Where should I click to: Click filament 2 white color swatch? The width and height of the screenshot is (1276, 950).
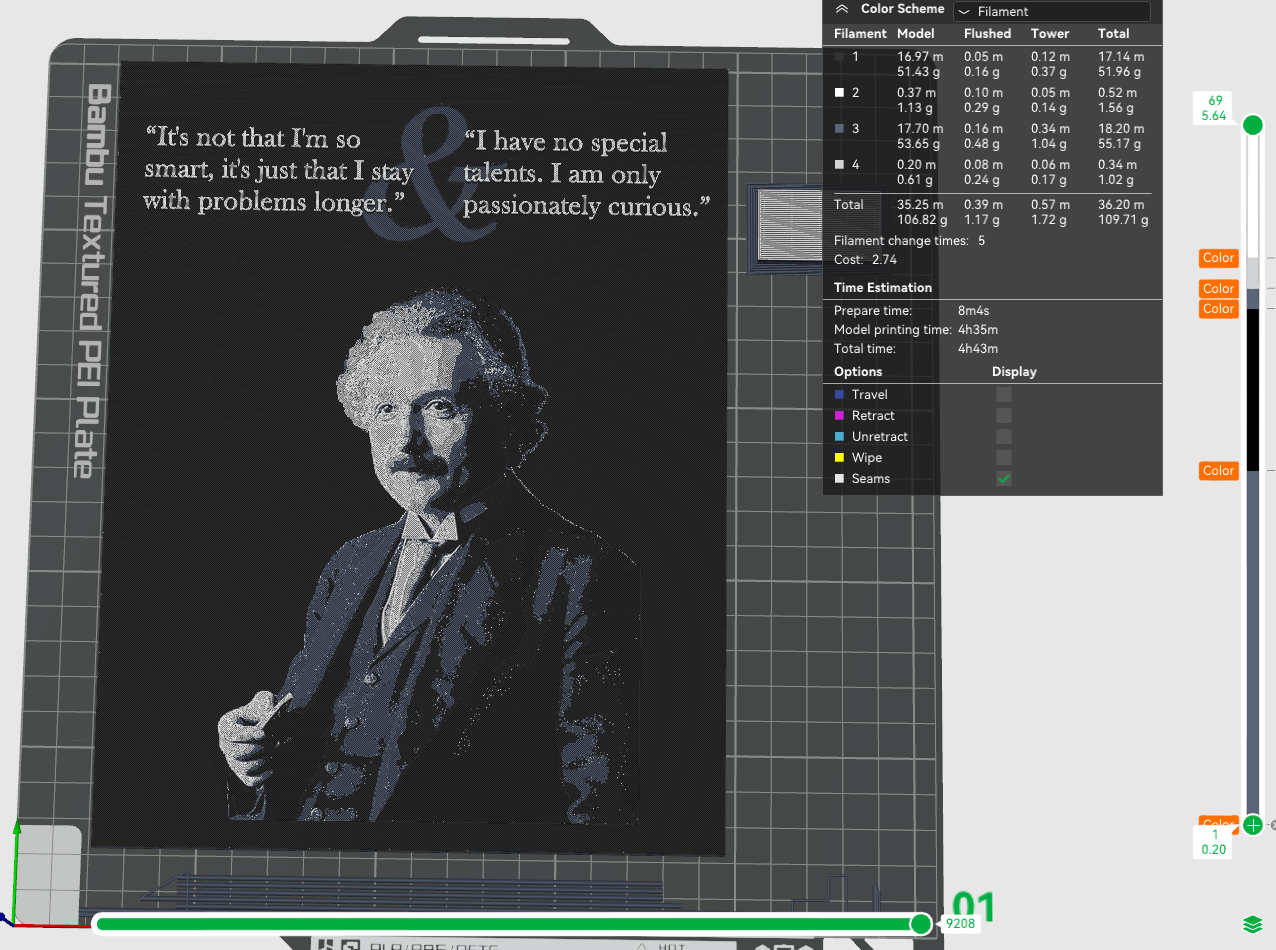pyautogui.click(x=840, y=93)
